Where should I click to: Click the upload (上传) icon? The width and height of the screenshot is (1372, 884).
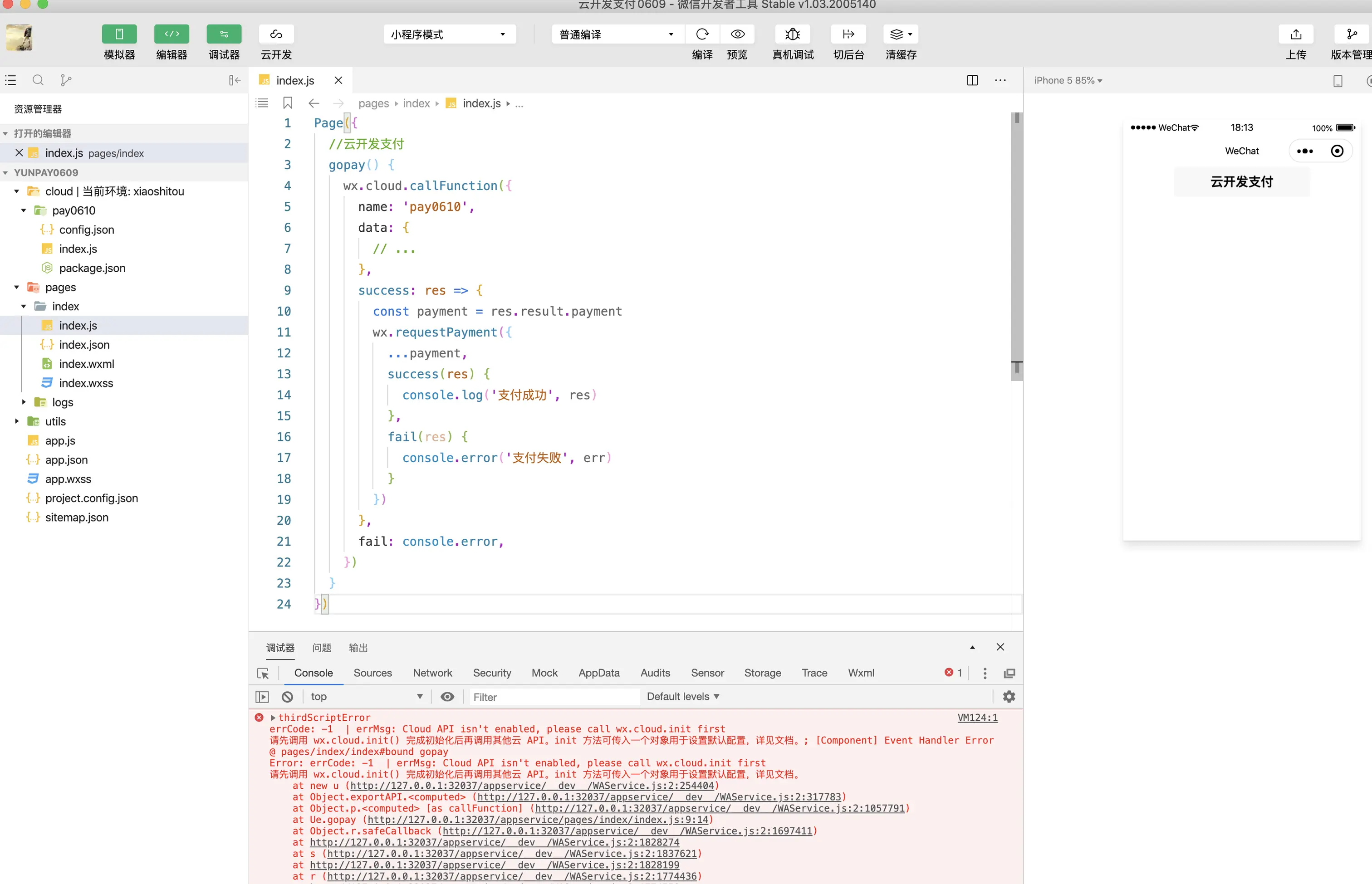tap(1296, 34)
